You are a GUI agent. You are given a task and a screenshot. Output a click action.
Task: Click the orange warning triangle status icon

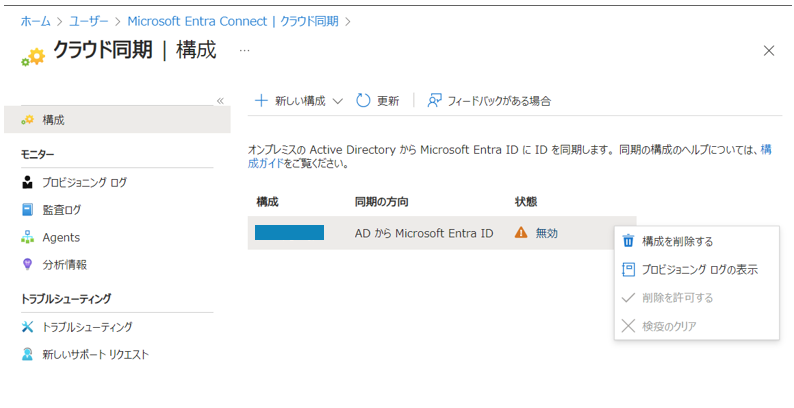pyautogui.click(x=521, y=233)
